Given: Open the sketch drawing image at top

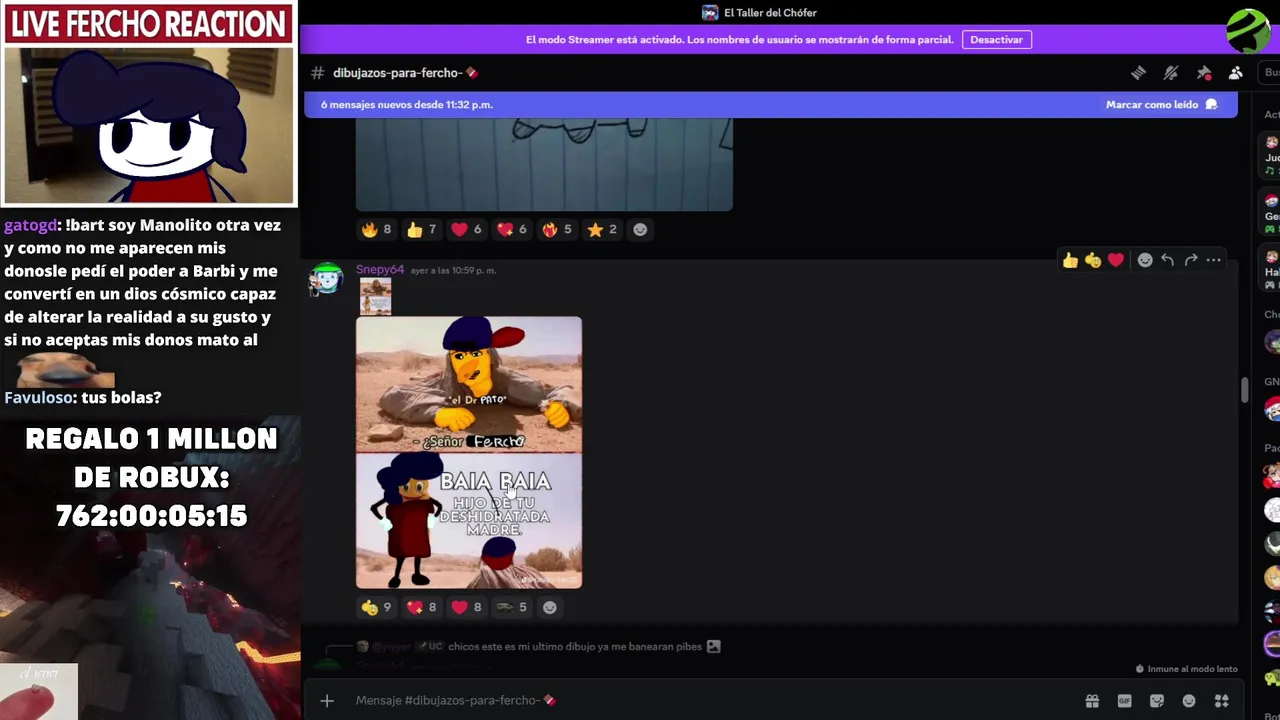Looking at the screenshot, I should (x=544, y=164).
